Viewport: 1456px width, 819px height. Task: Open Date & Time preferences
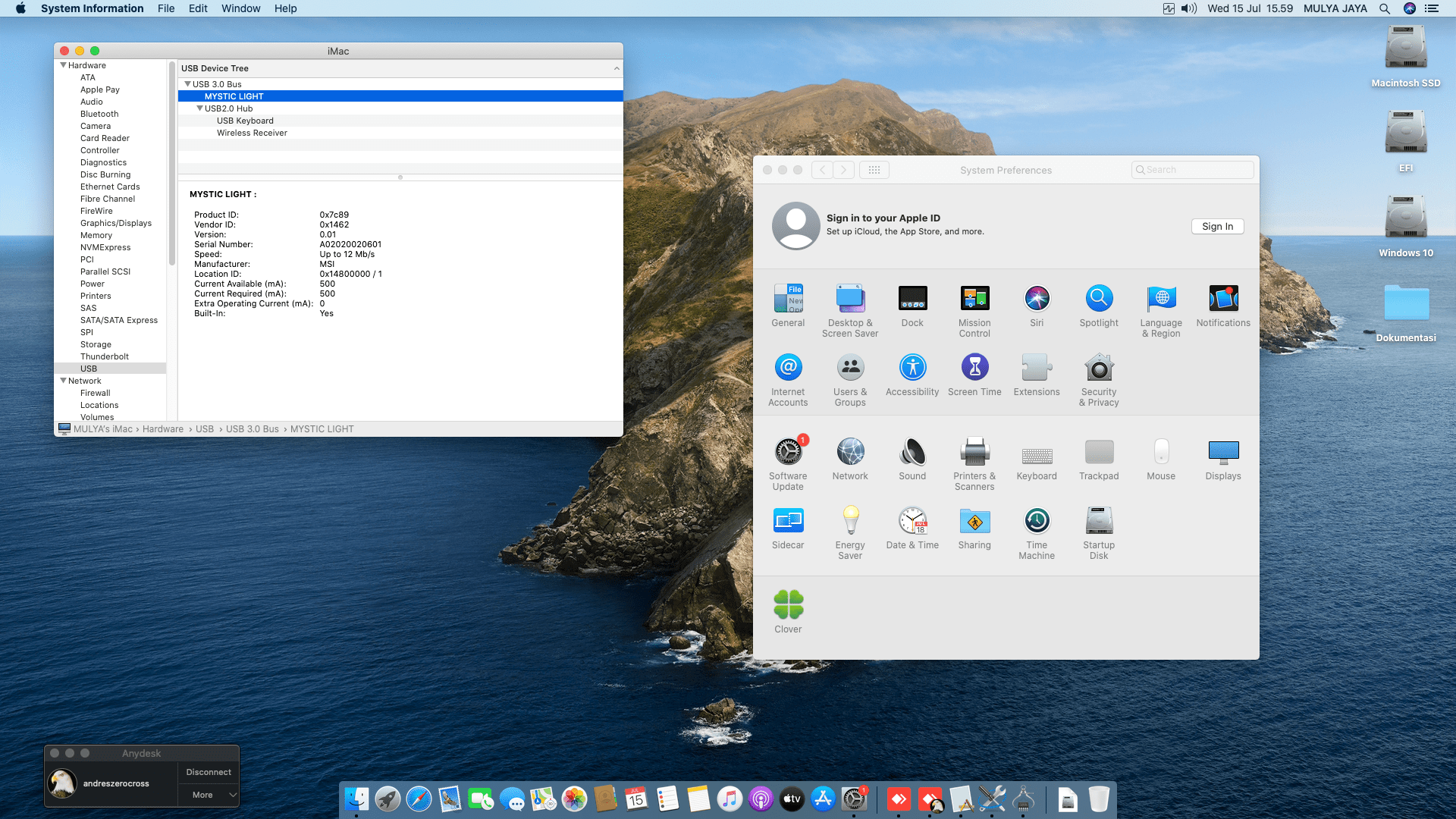point(912,528)
